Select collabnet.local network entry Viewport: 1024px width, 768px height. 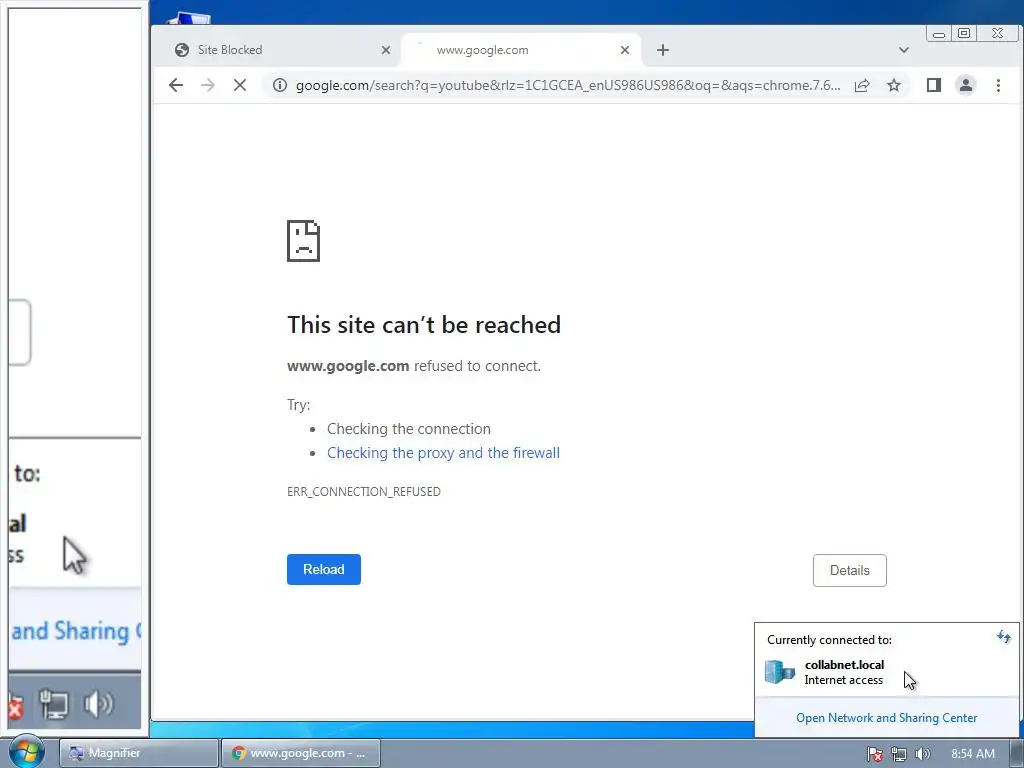pyautogui.click(x=886, y=672)
